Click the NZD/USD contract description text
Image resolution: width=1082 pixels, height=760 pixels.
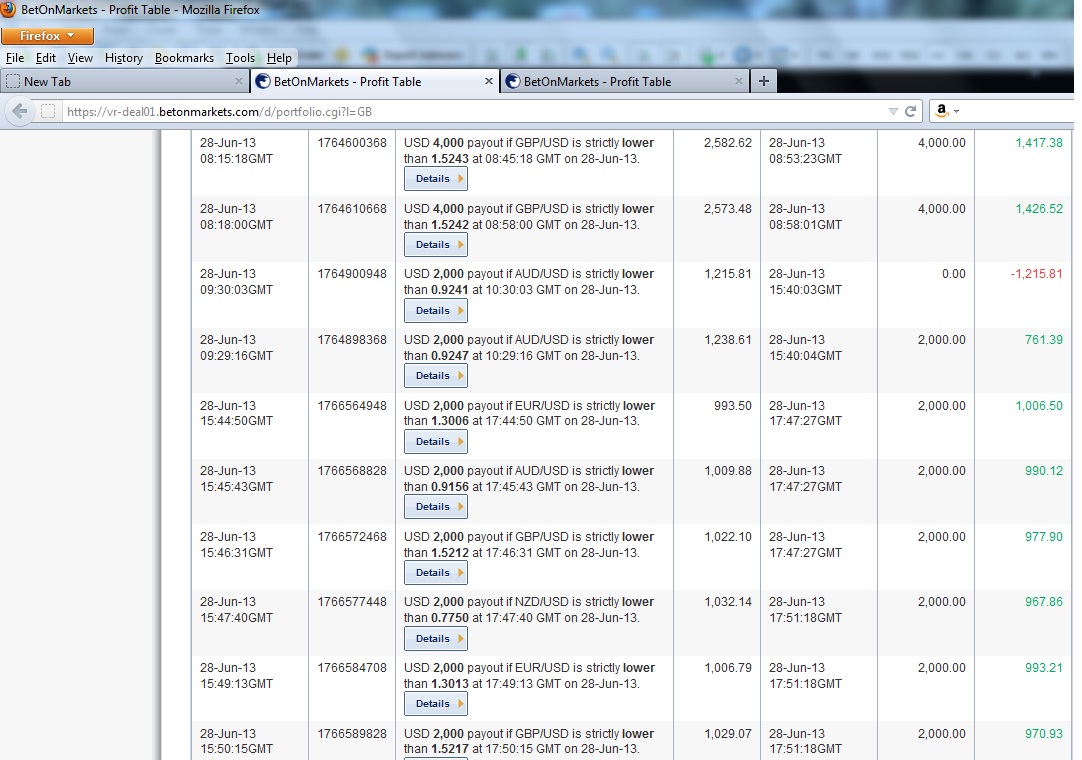[529, 610]
